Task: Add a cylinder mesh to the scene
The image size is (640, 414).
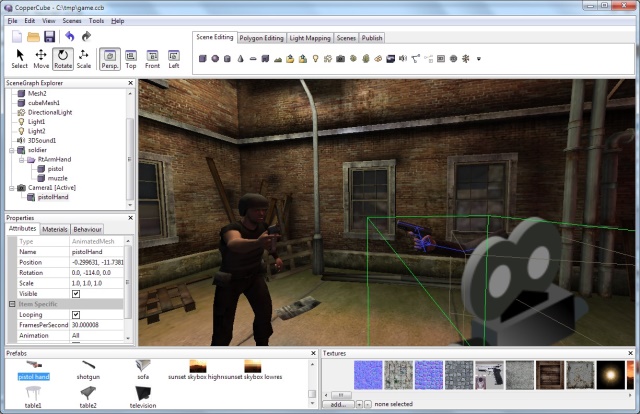Action: pos(228,59)
